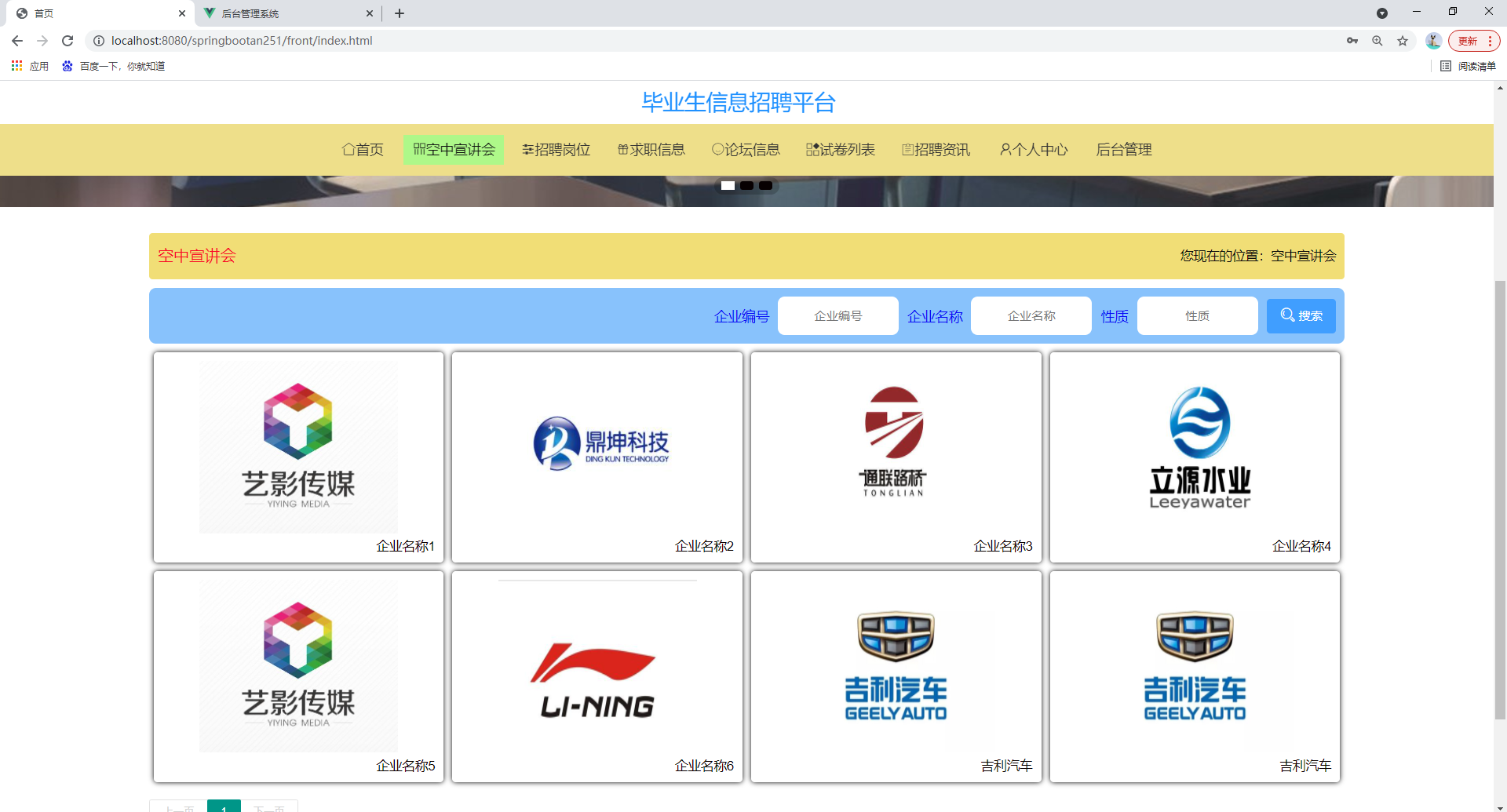Focus the 企业名称 input field
The width and height of the screenshot is (1507, 812).
point(1031,316)
